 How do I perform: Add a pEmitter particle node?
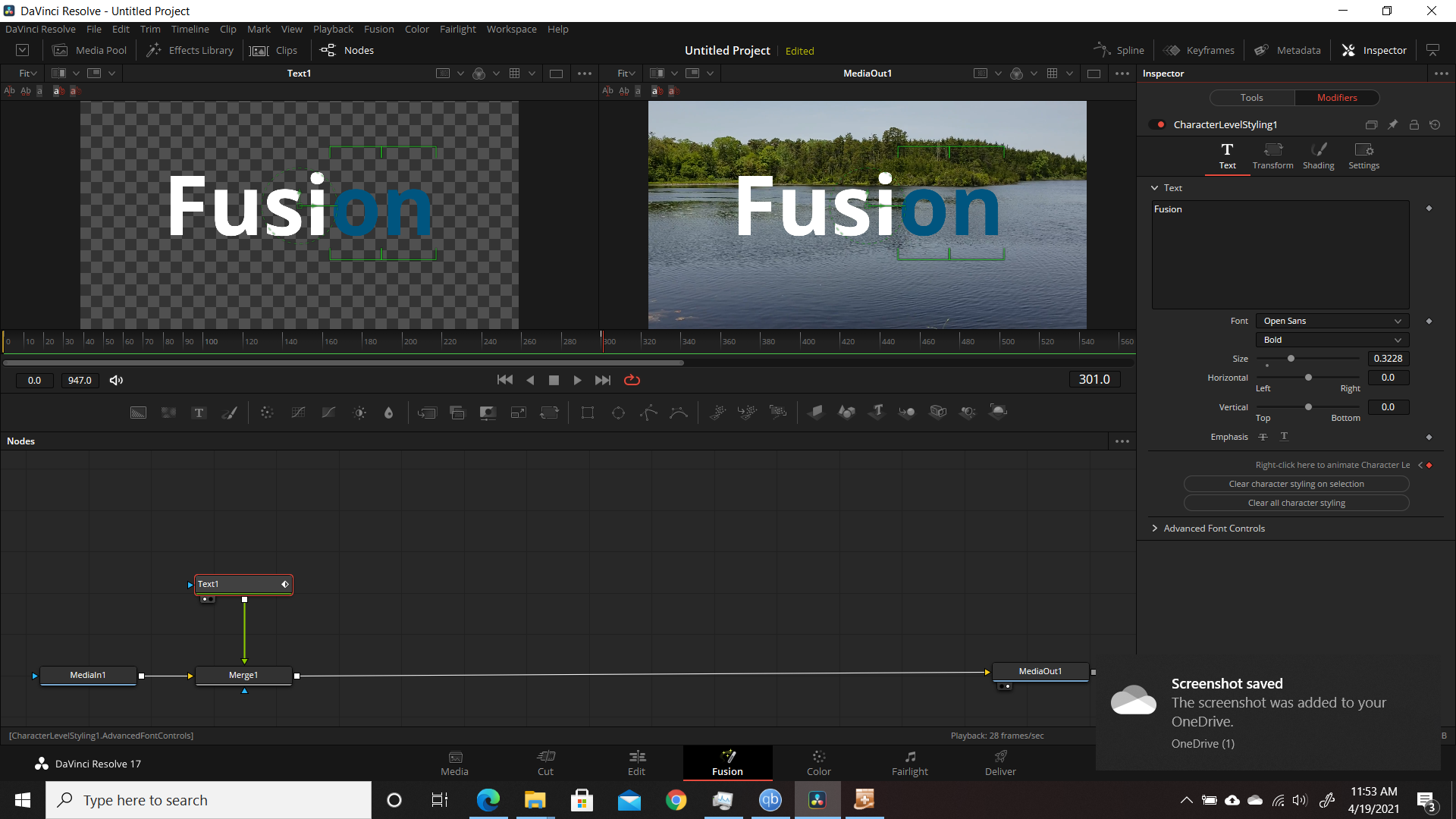(x=717, y=412)
